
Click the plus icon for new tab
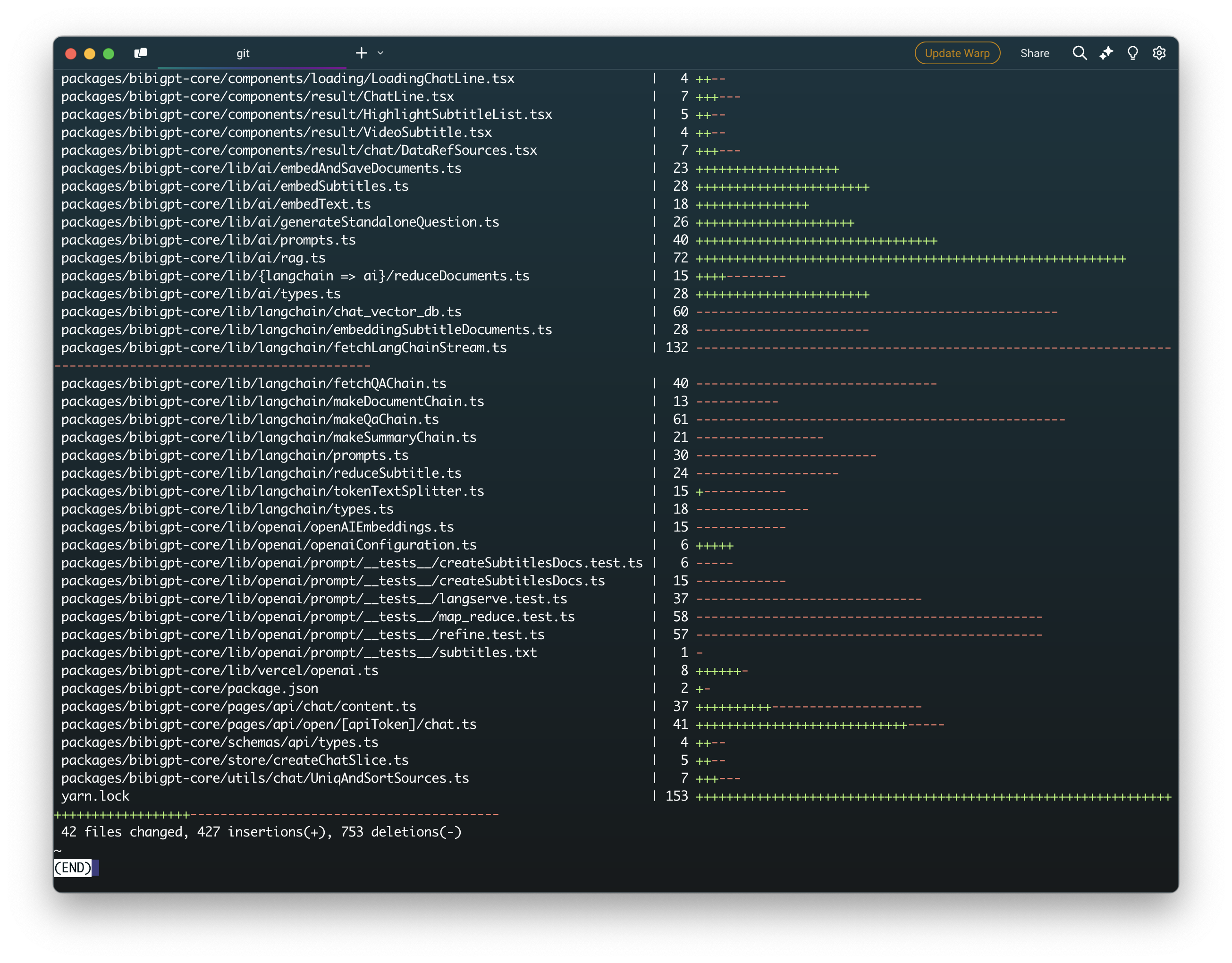[362, 53]
